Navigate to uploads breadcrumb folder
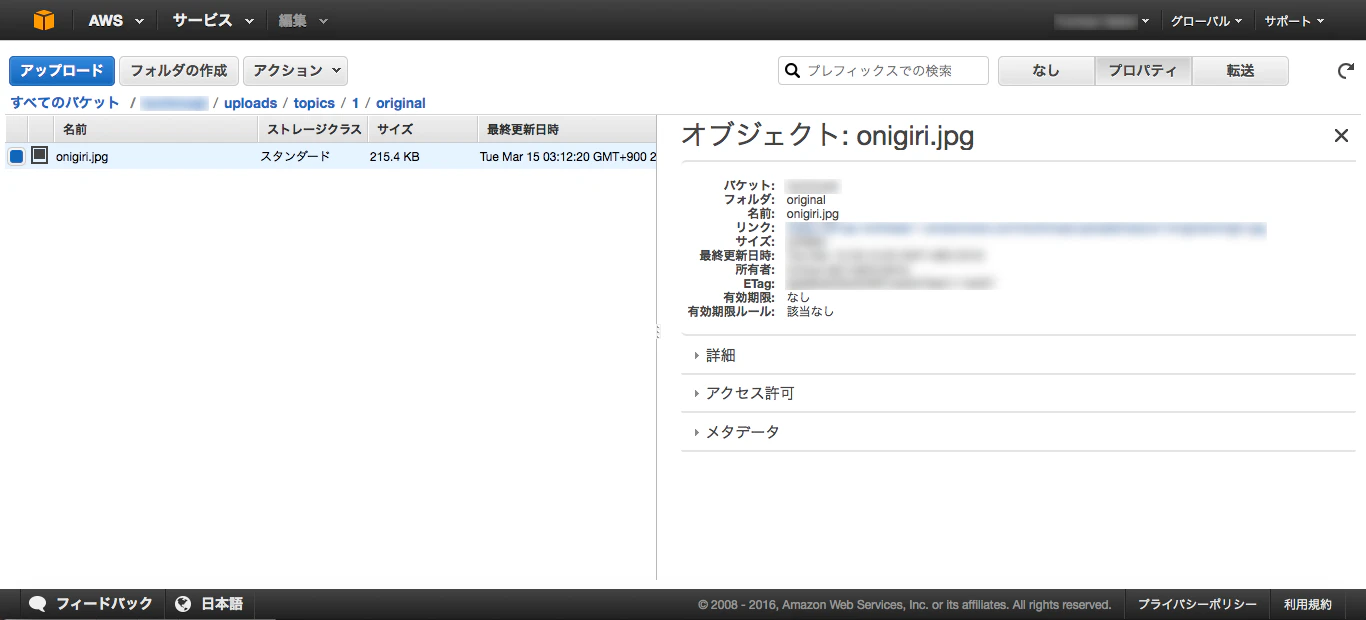 click(x=250, y=103)
